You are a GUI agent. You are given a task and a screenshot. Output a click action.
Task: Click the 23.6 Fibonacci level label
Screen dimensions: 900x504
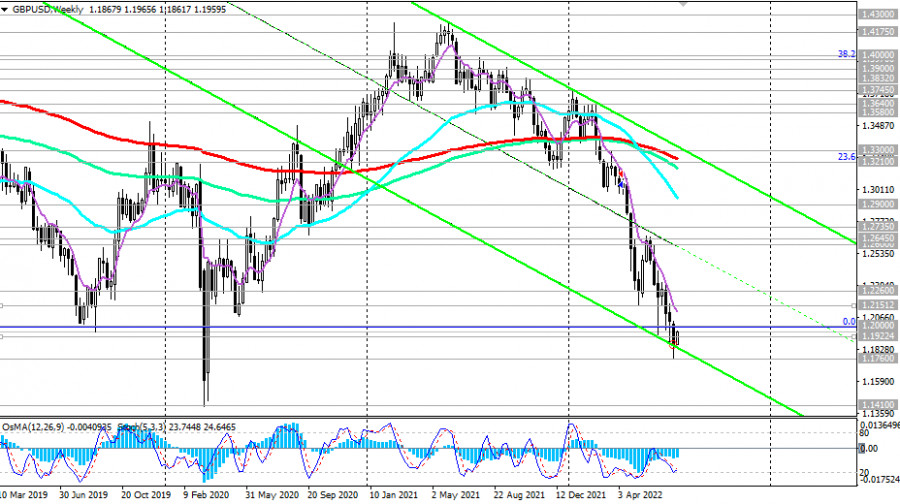click(x=845, y=156)
